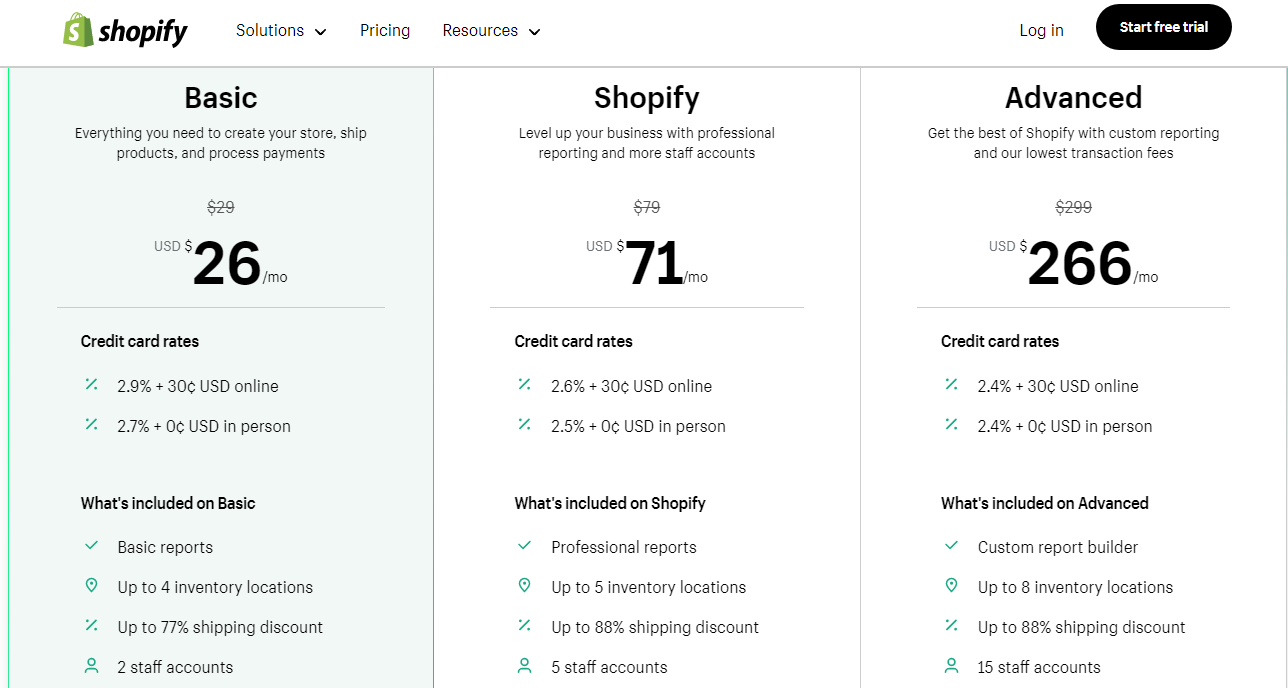1288x688 pixels.
Task: Click percent icon beside Shopify plan 88% shipping discount
Action: coord(524,626)
